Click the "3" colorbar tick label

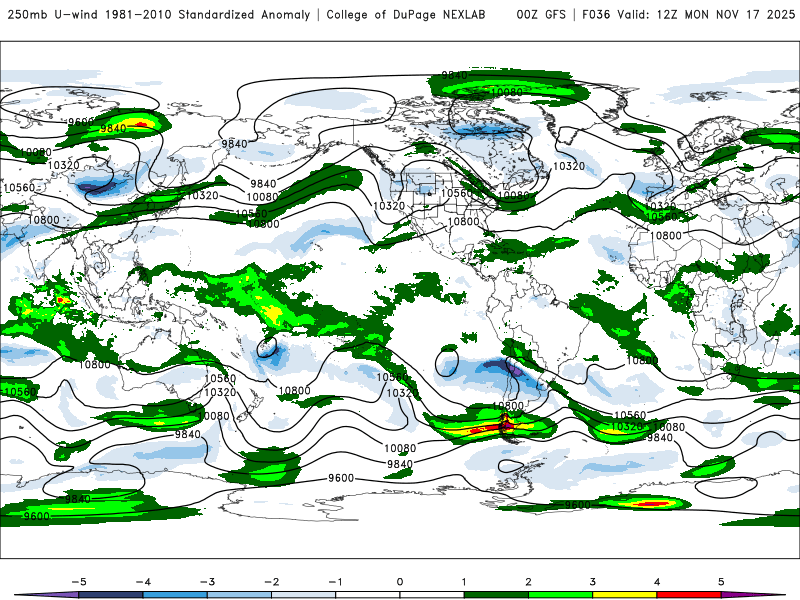[x=593, y=582]
